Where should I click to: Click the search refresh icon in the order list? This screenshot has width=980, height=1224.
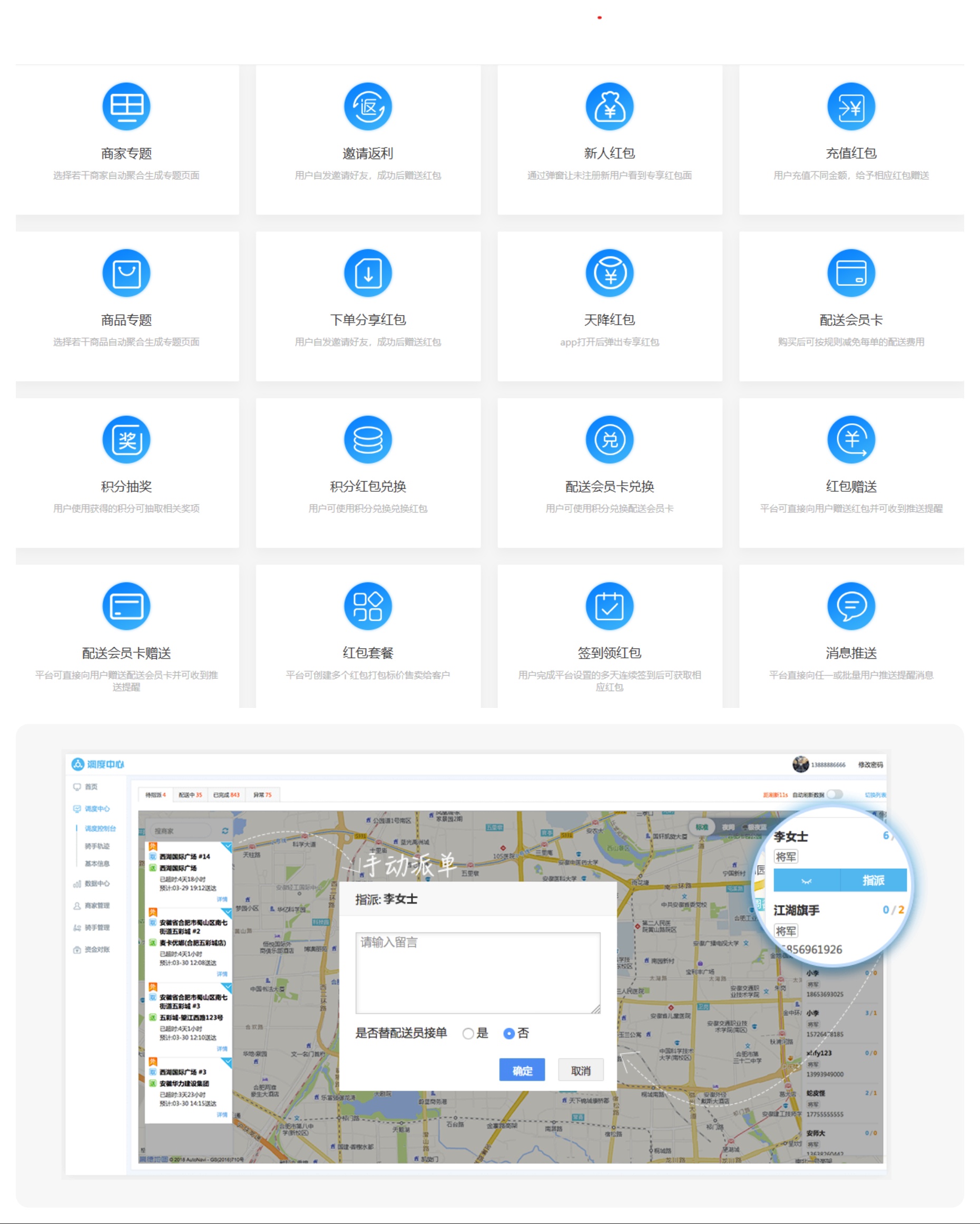click(224, 831)
